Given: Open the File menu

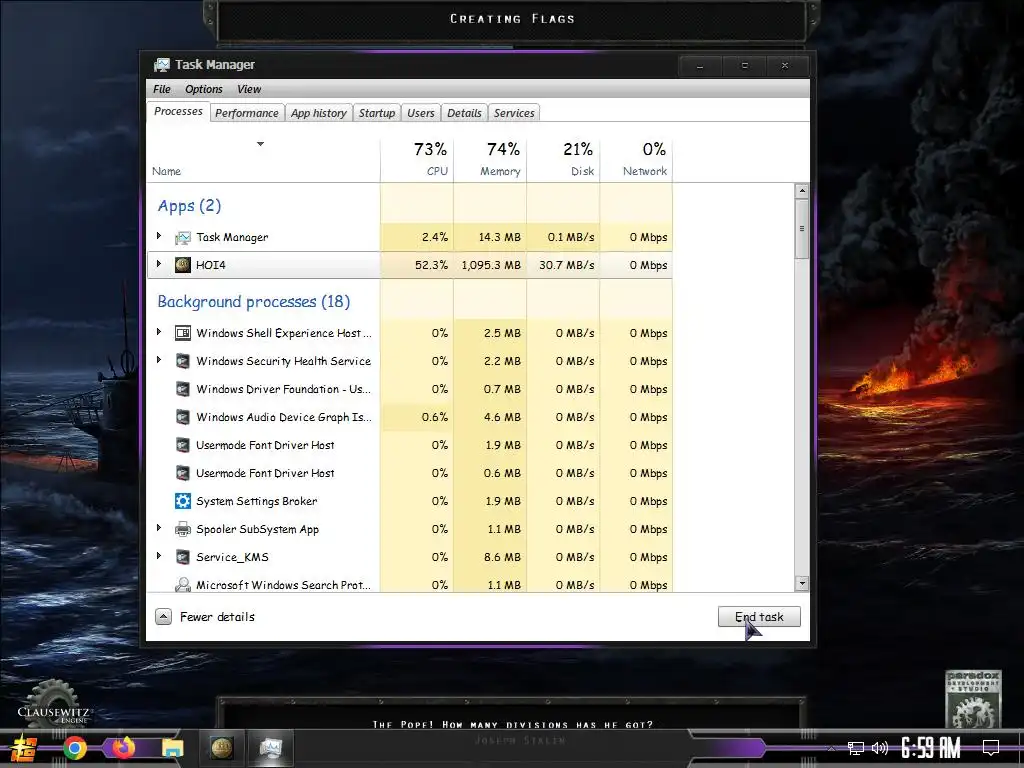Looking at the screenshot, I should [161, 89].
